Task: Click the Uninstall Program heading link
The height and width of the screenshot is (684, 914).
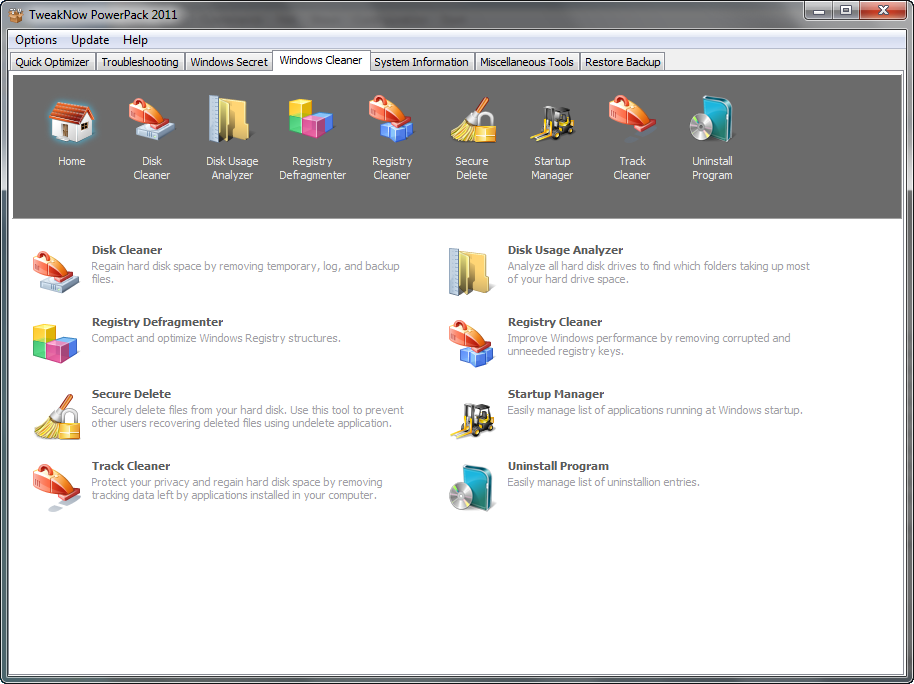Action: pyautogui.click(x=558, y=466)
